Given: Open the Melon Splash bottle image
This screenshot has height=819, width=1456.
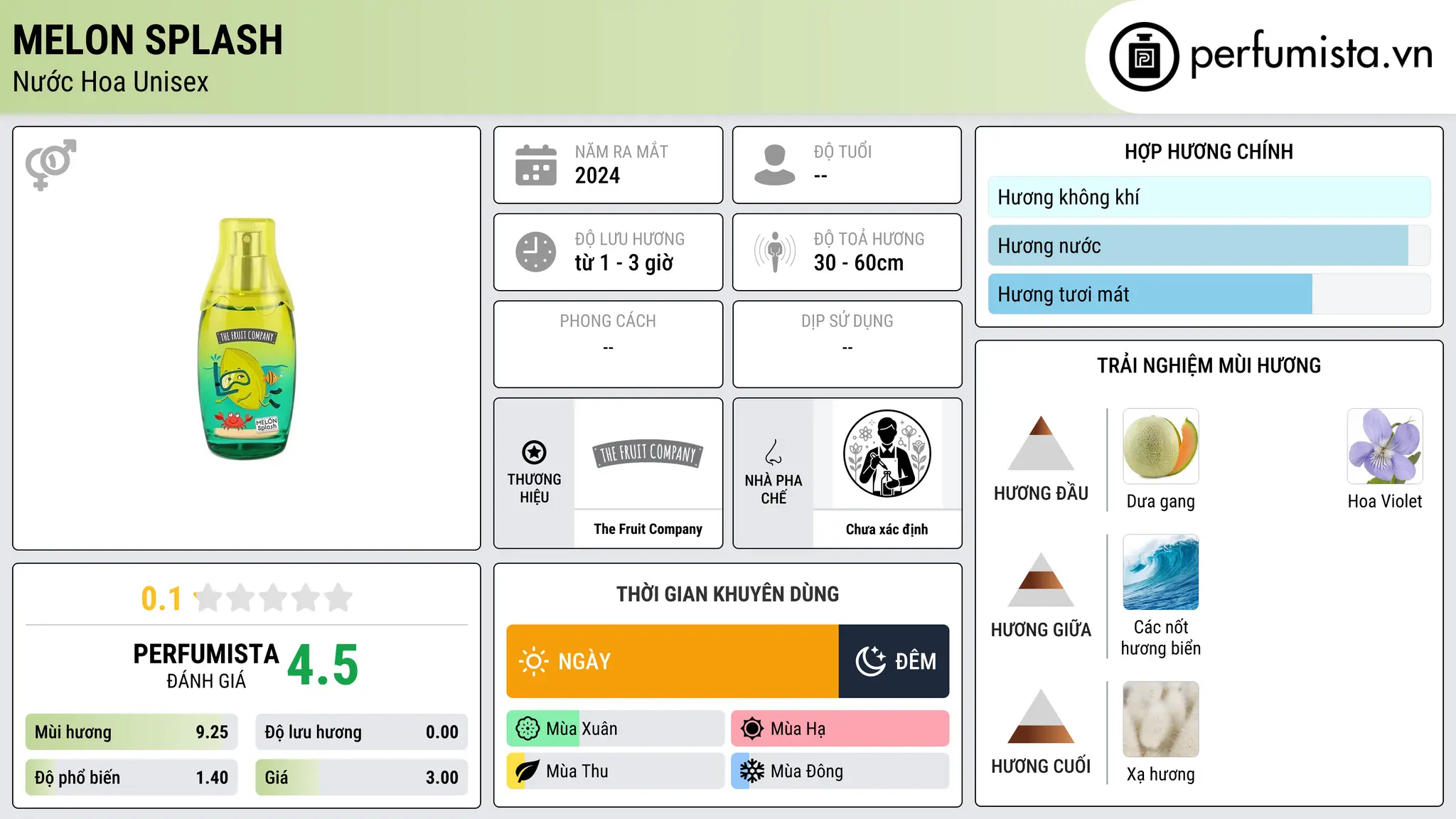Looking at the screenshot, I should coord(246,338).
